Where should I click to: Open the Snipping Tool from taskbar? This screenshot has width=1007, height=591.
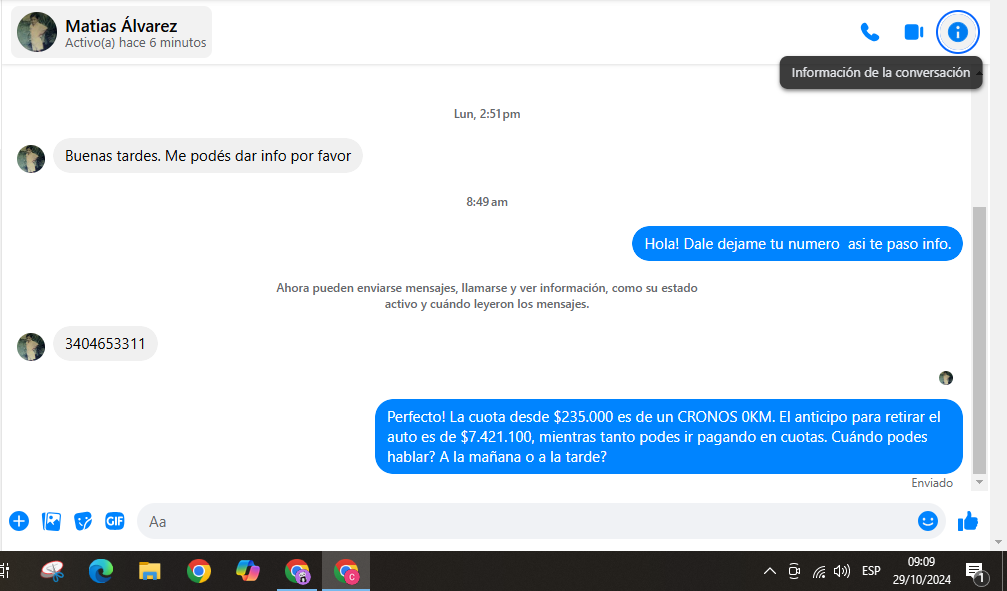tap(53, 570)
